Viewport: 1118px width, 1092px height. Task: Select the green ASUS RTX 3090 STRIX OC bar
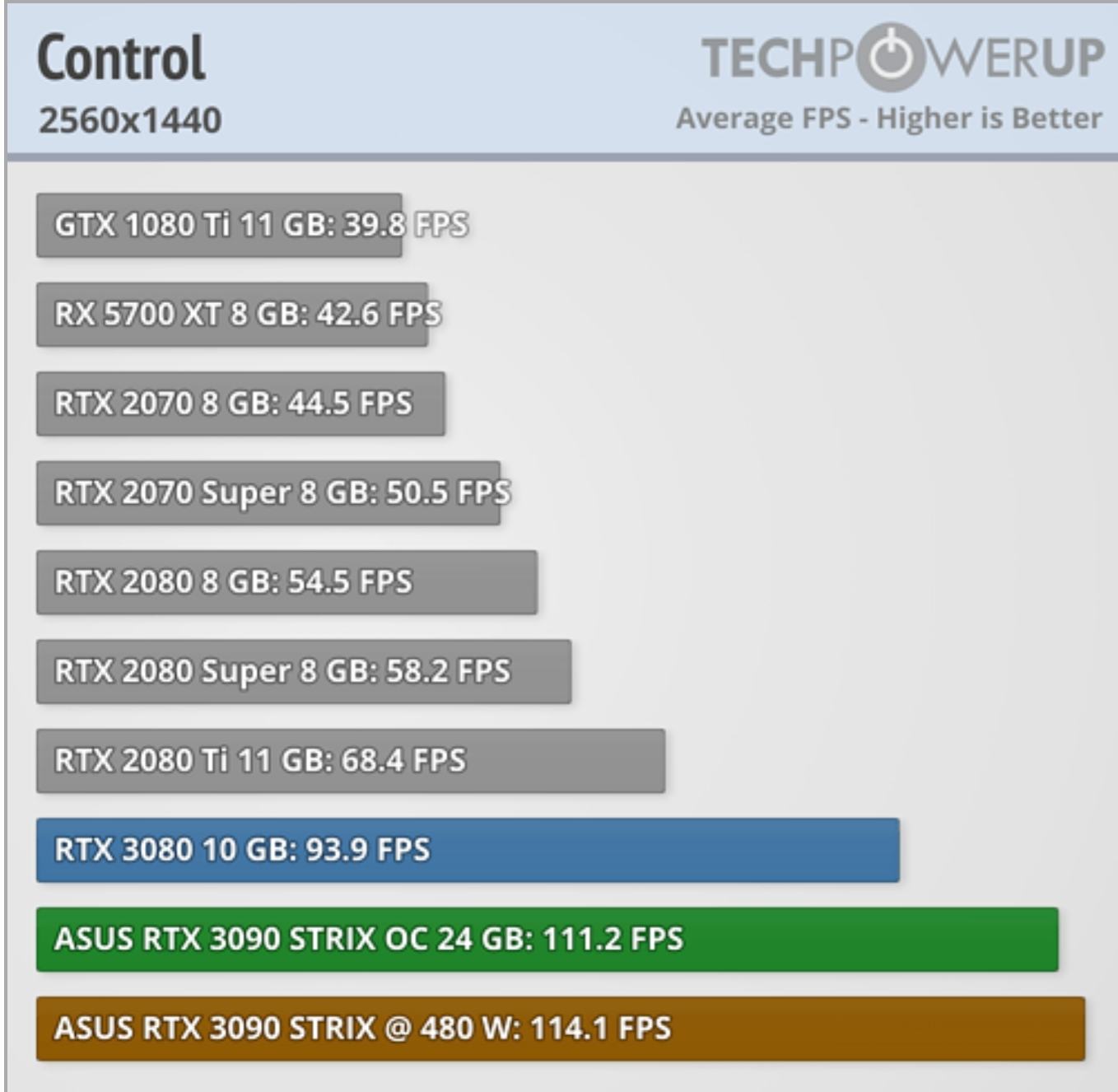click(547, 939)
